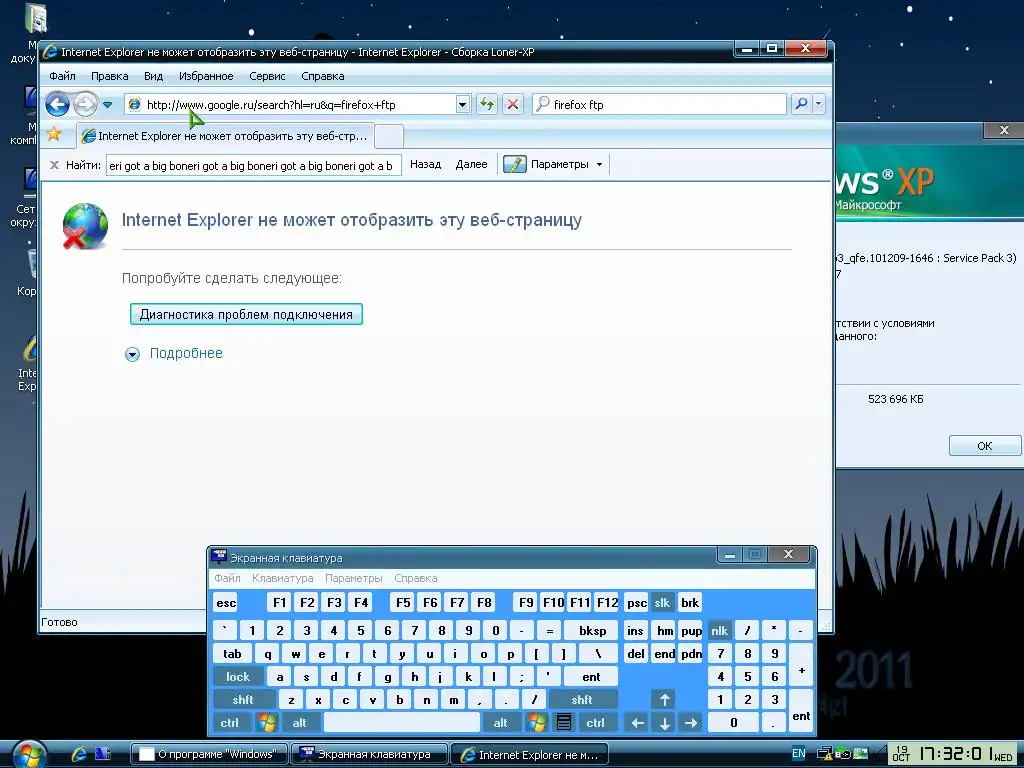Click the taskbar clock showing 17:32
1024x768 pixels.
pos(957,754)
